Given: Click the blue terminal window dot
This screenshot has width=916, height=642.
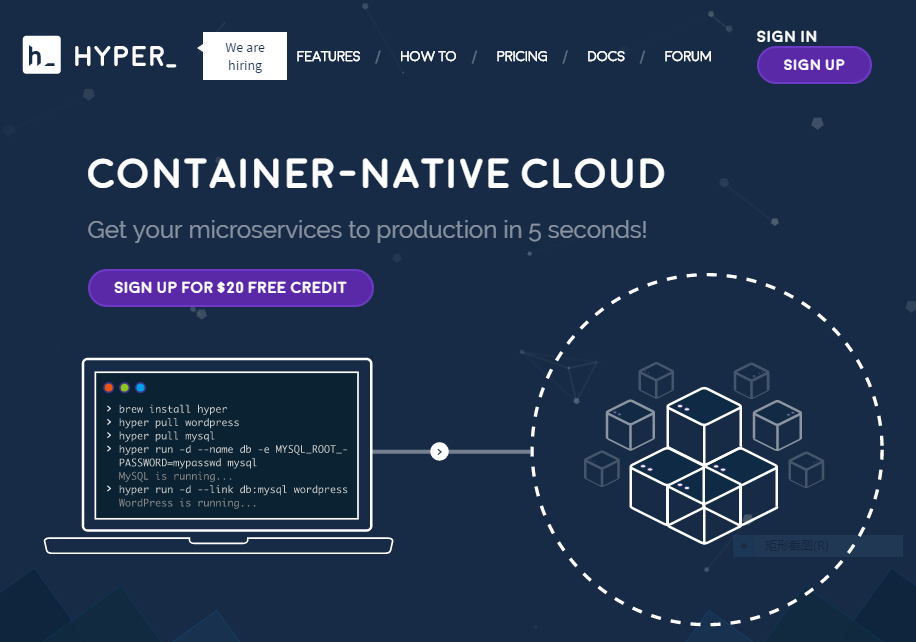Looking at the screenshot, I should click(140, 387).
